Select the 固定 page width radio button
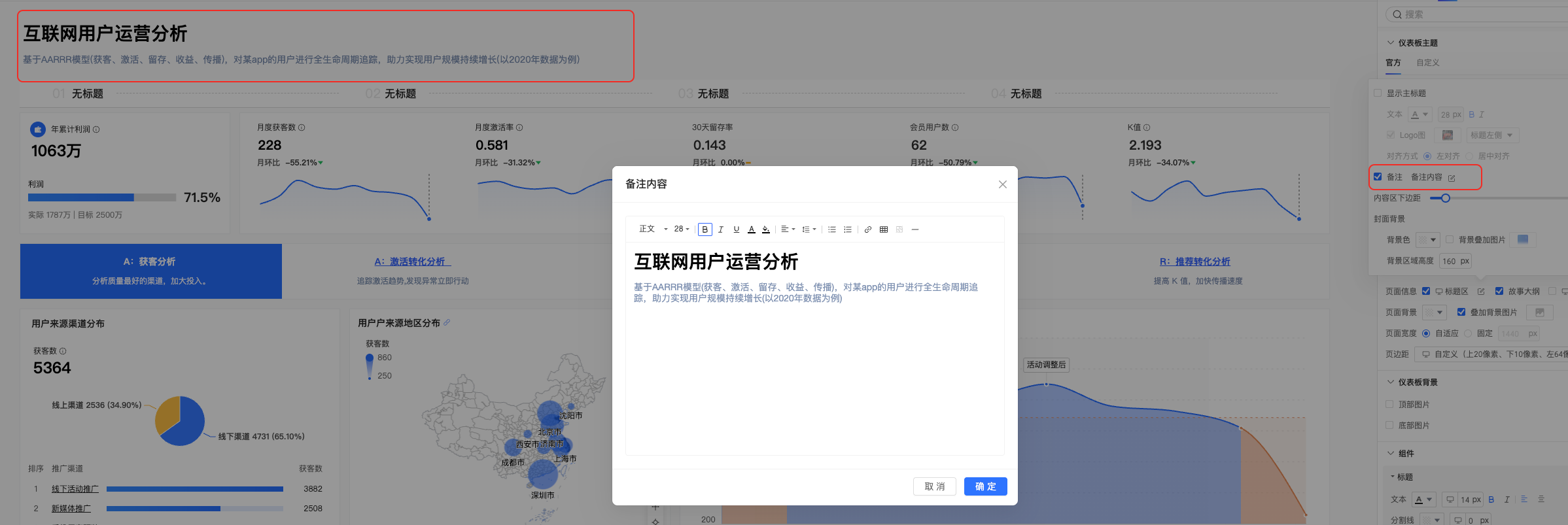 [x=1468, y=333]
